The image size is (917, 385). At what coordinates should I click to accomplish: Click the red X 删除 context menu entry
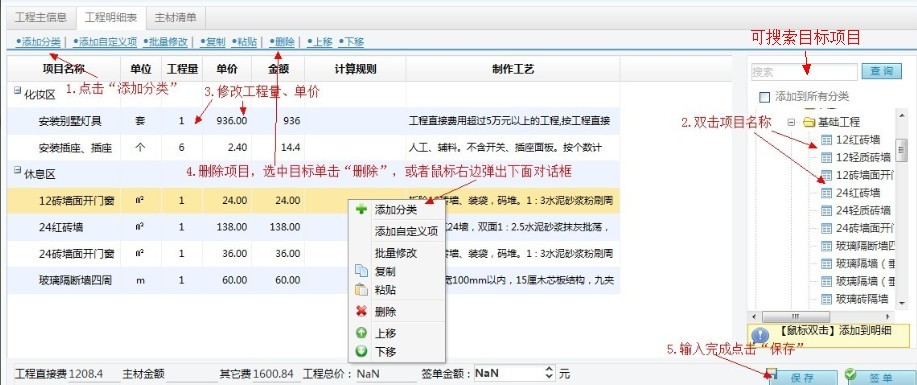385,312
